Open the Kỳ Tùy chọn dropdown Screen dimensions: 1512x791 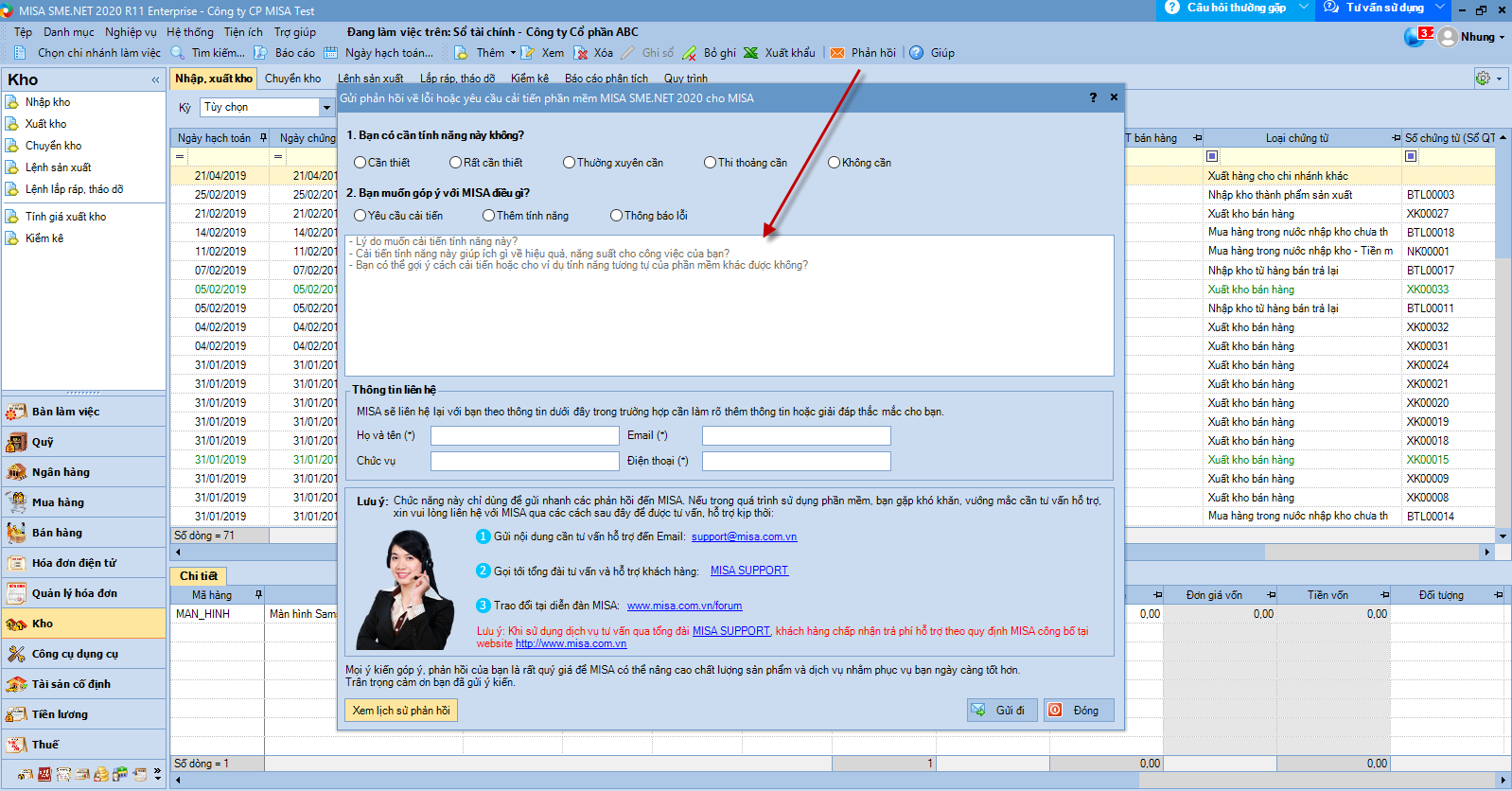point(326,108)
